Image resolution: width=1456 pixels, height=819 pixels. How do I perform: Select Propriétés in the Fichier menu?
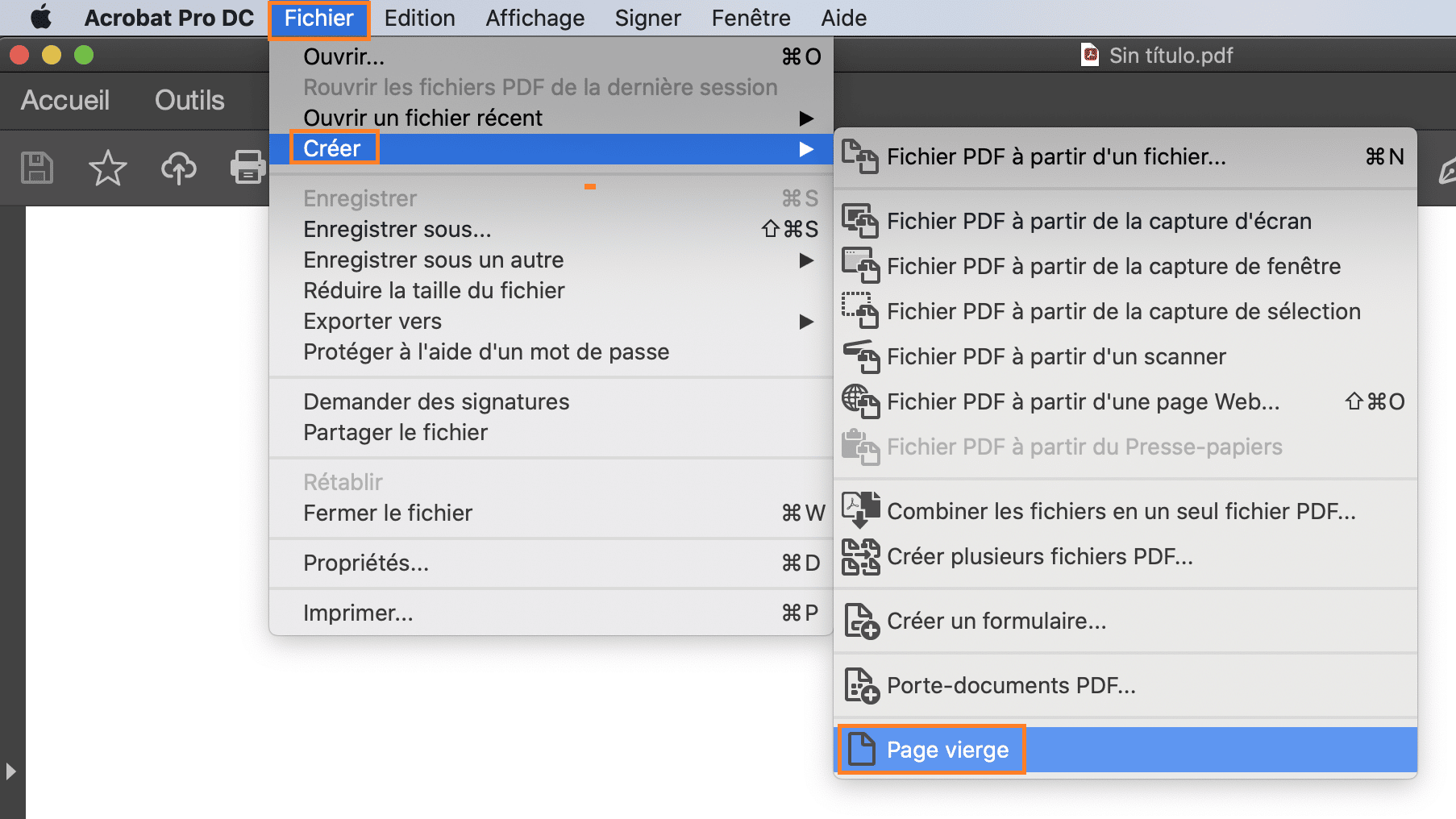(x=366, y=563)
